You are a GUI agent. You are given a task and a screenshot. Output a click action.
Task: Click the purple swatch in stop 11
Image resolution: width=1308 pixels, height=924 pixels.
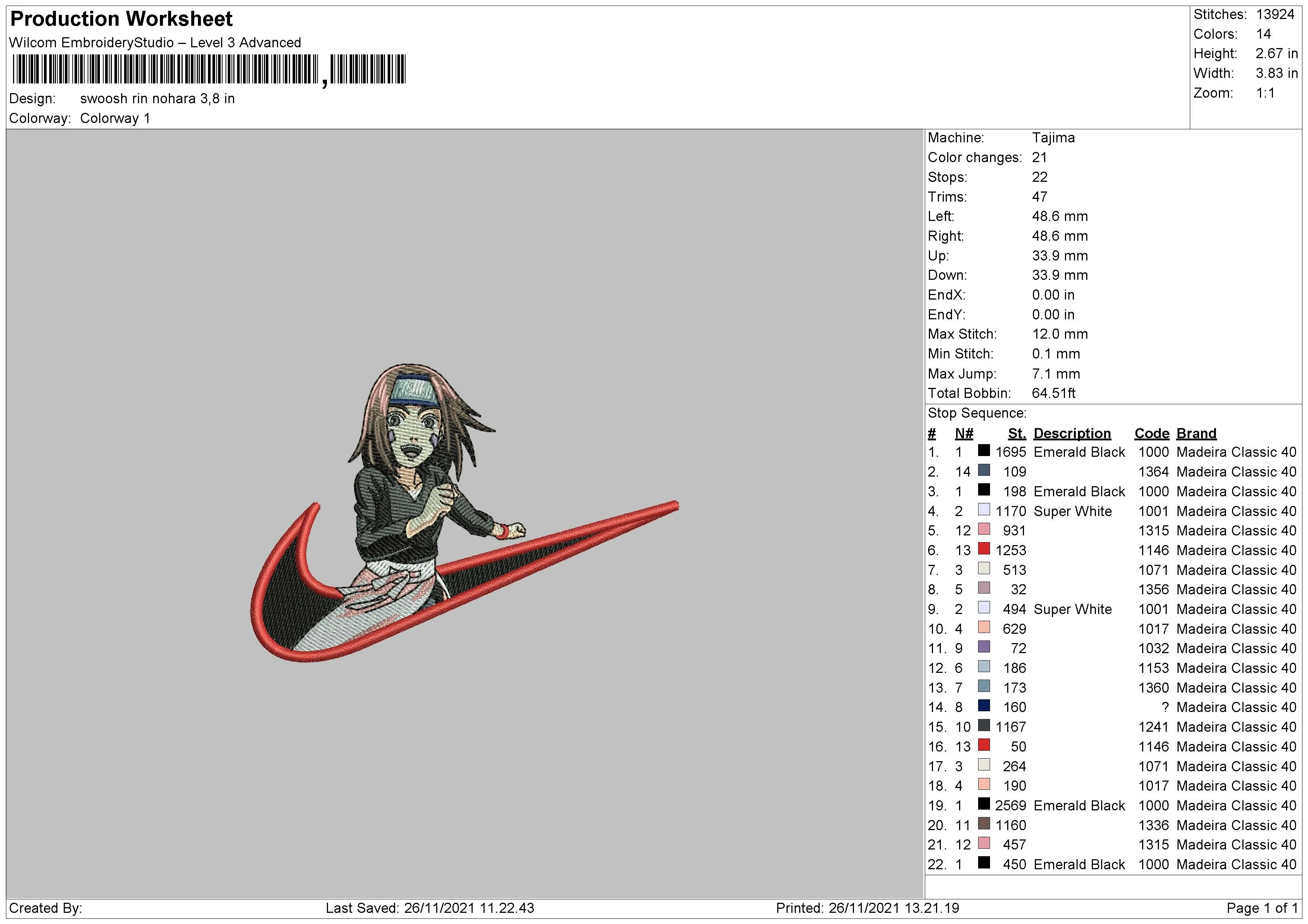[x=984, y=647]
